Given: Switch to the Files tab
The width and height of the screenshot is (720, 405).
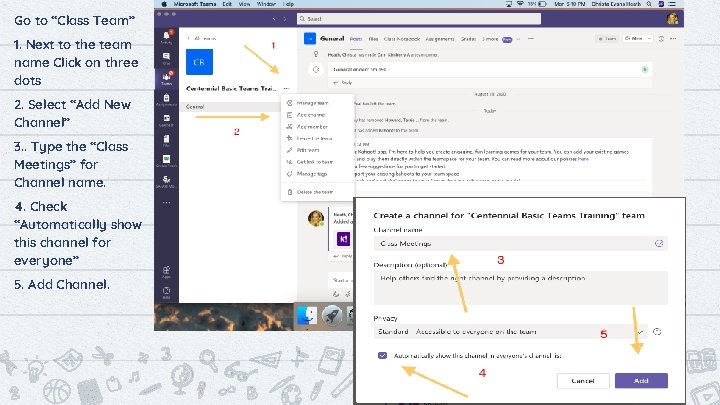Looking at the screenshot, I should 373,39.
